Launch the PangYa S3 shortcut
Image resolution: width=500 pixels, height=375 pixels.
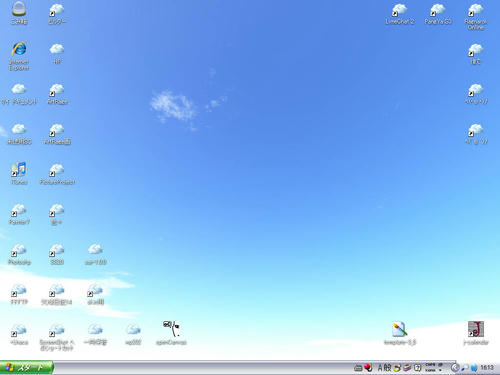[438, 9]
